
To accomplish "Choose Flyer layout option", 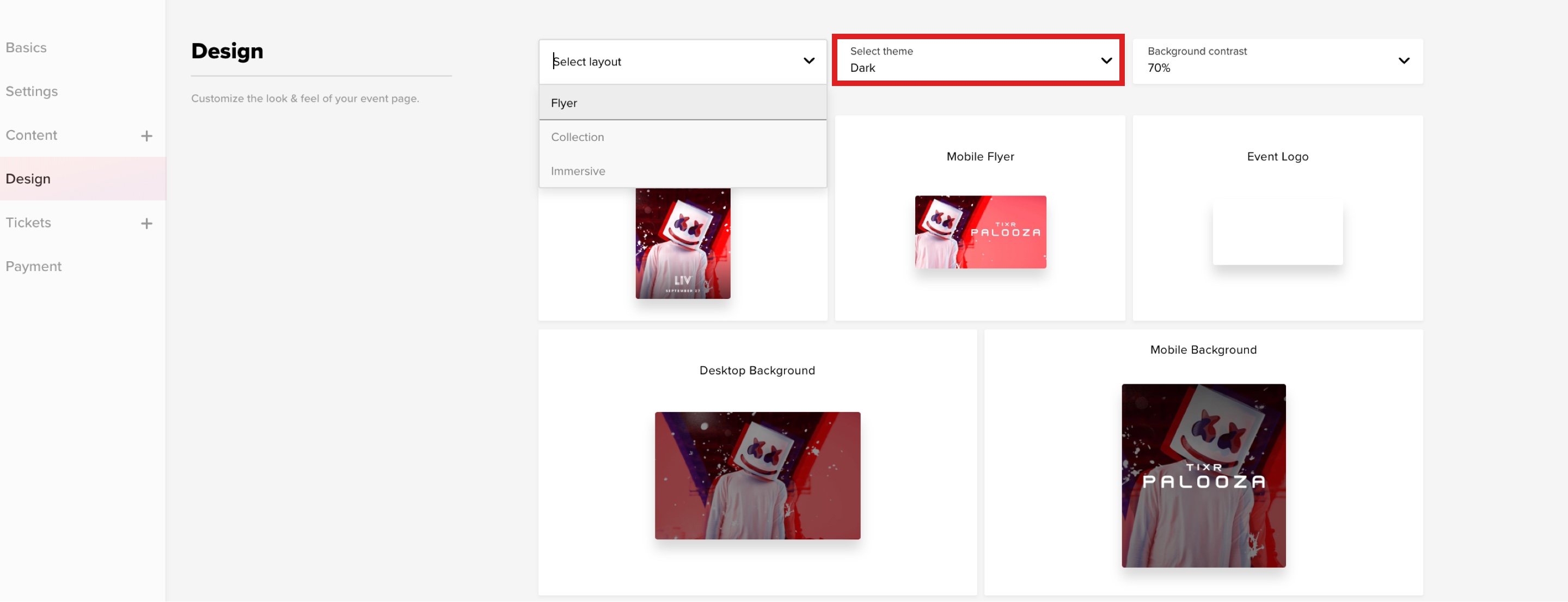I will [683, 103].
